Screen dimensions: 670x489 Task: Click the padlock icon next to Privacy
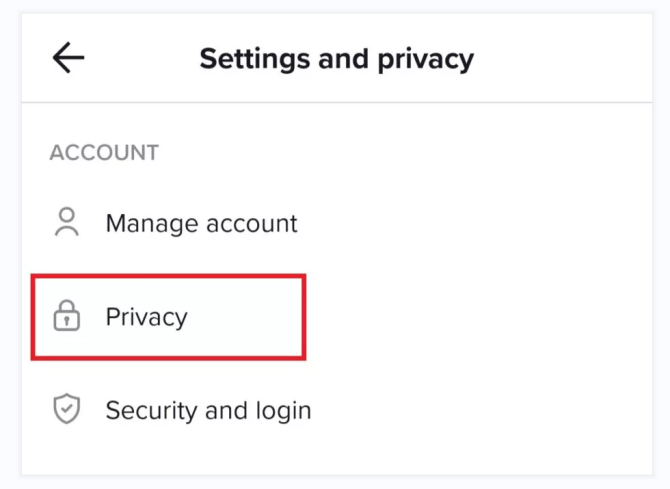click(67, 315)
